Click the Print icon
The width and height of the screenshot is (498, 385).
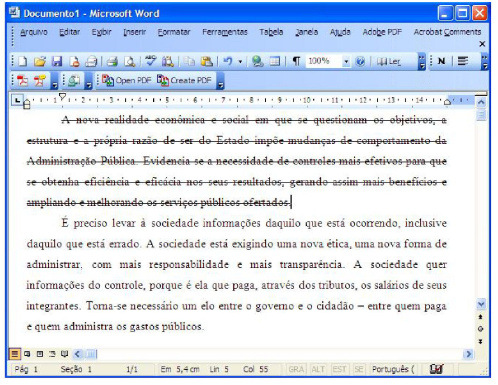click(112, 61)
